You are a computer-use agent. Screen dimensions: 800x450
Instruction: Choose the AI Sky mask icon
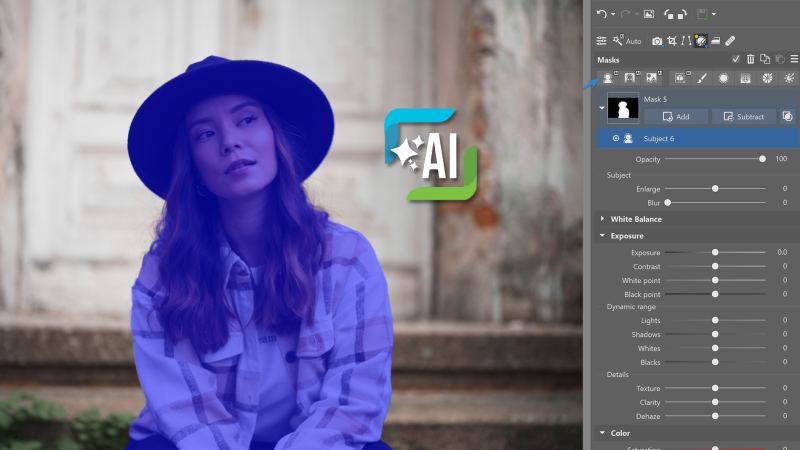653,78
